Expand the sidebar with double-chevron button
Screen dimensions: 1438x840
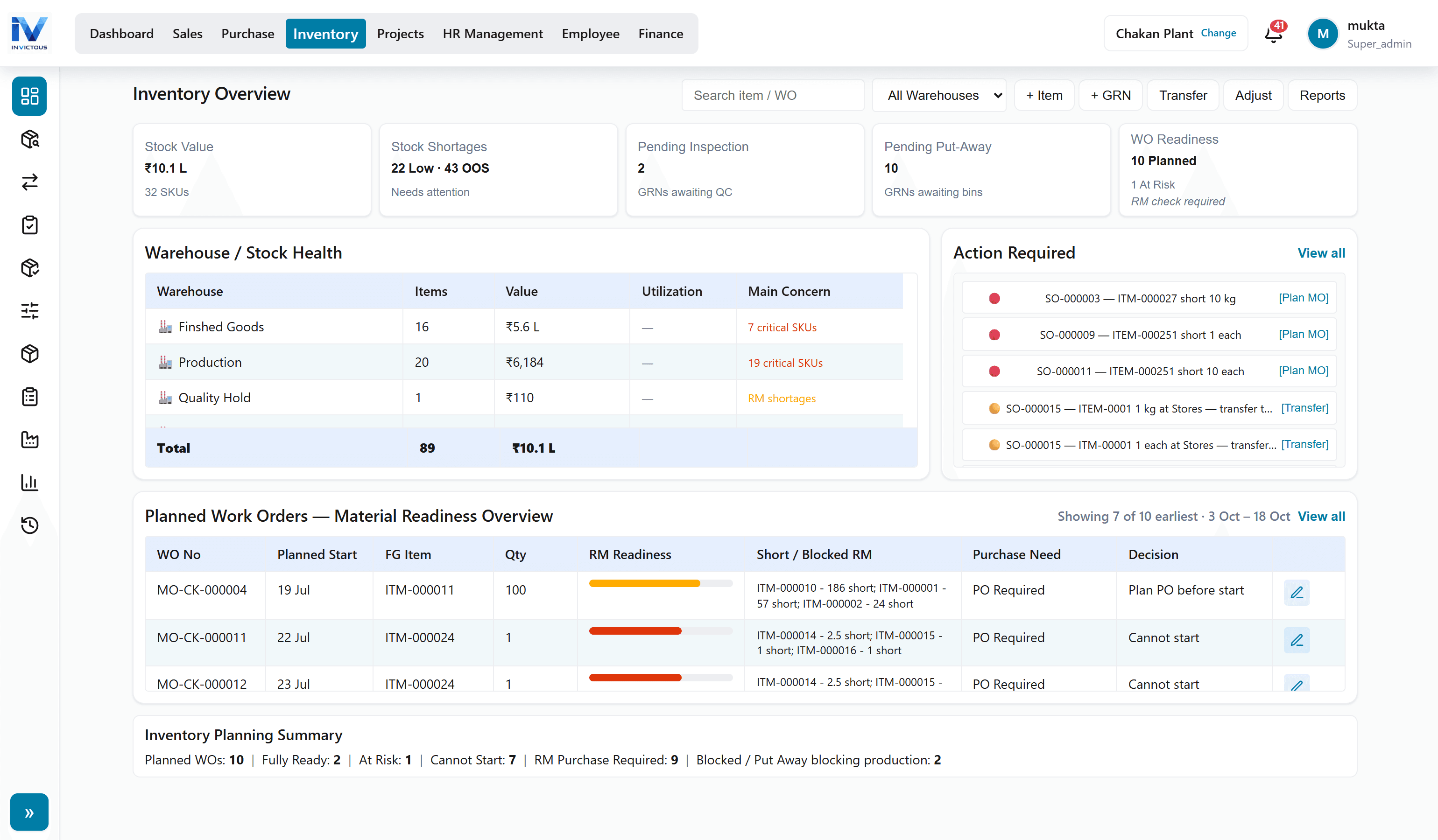29,812
